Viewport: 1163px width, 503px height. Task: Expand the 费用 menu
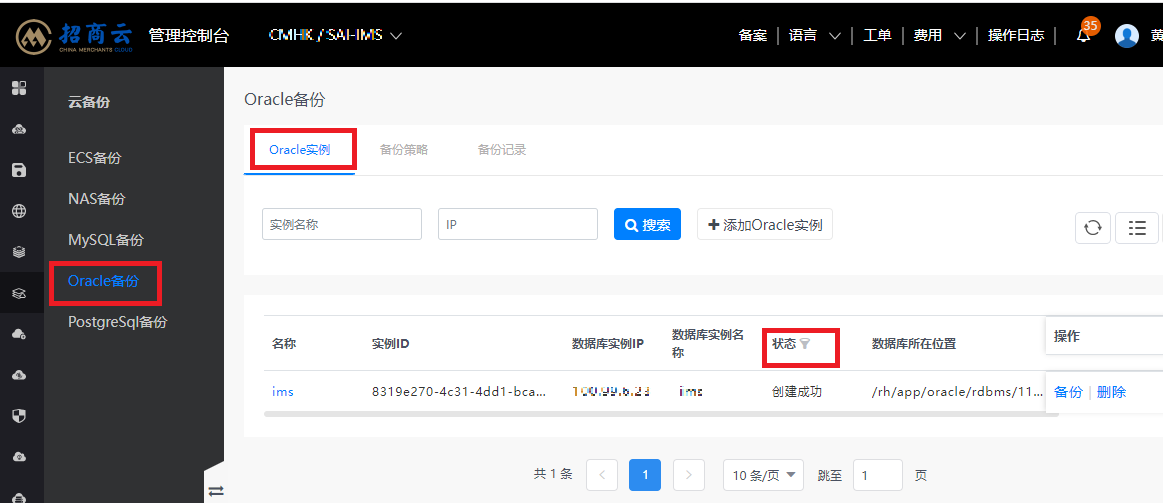point(940,35)
